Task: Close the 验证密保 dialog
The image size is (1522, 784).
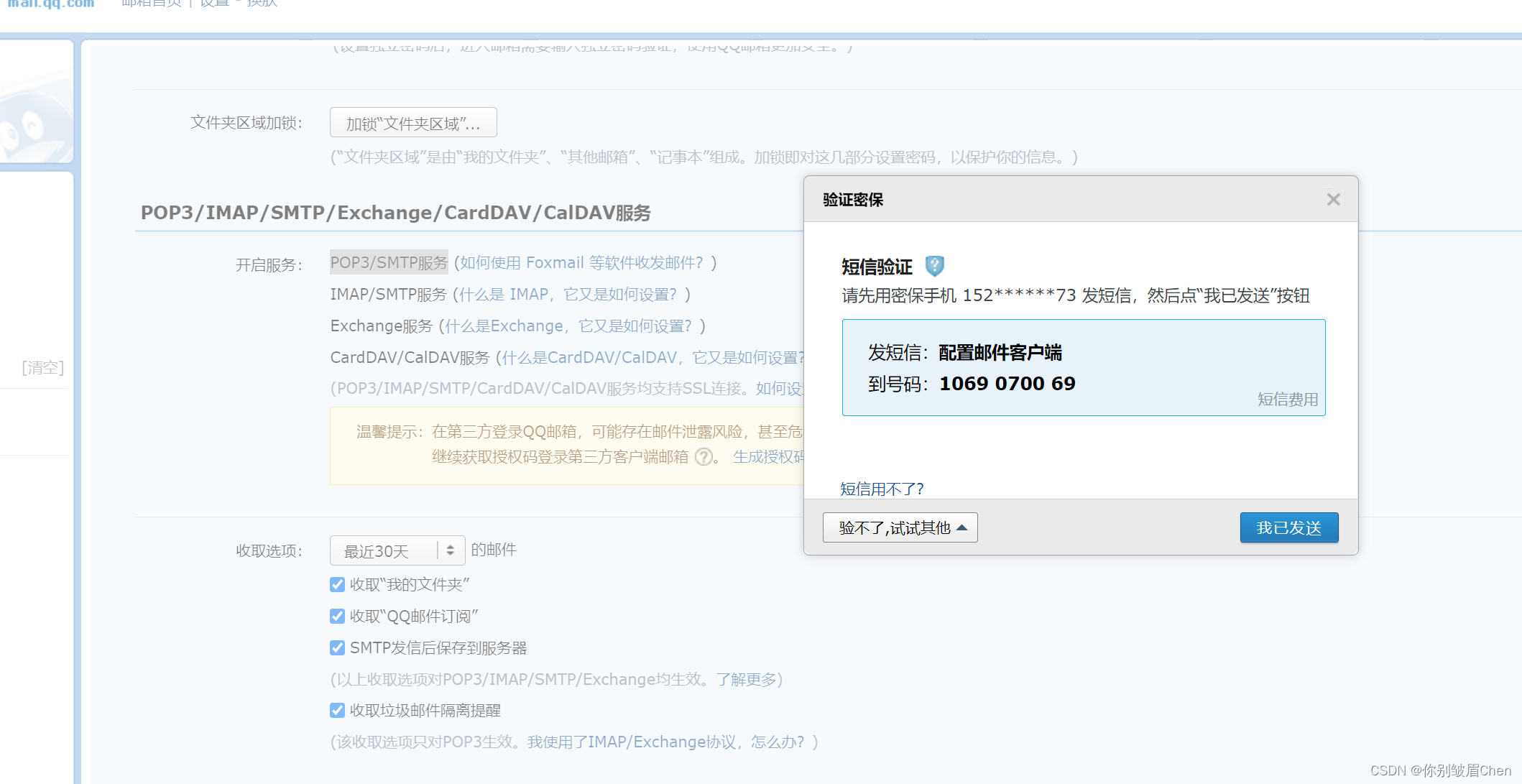Action: (x=1333, y=200)
